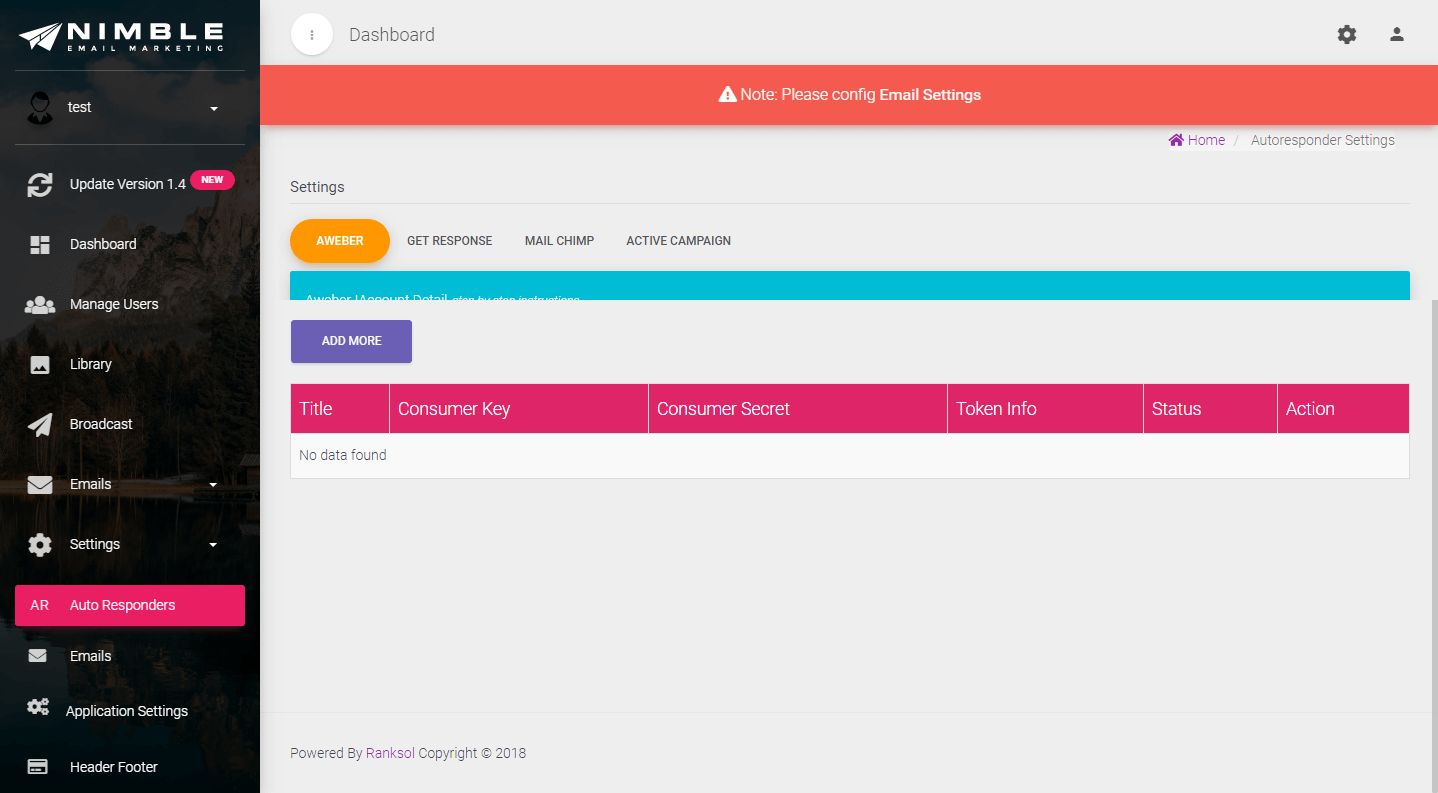
Task: Click the Manage Users people icon
Action: click(x=40, y=305)
